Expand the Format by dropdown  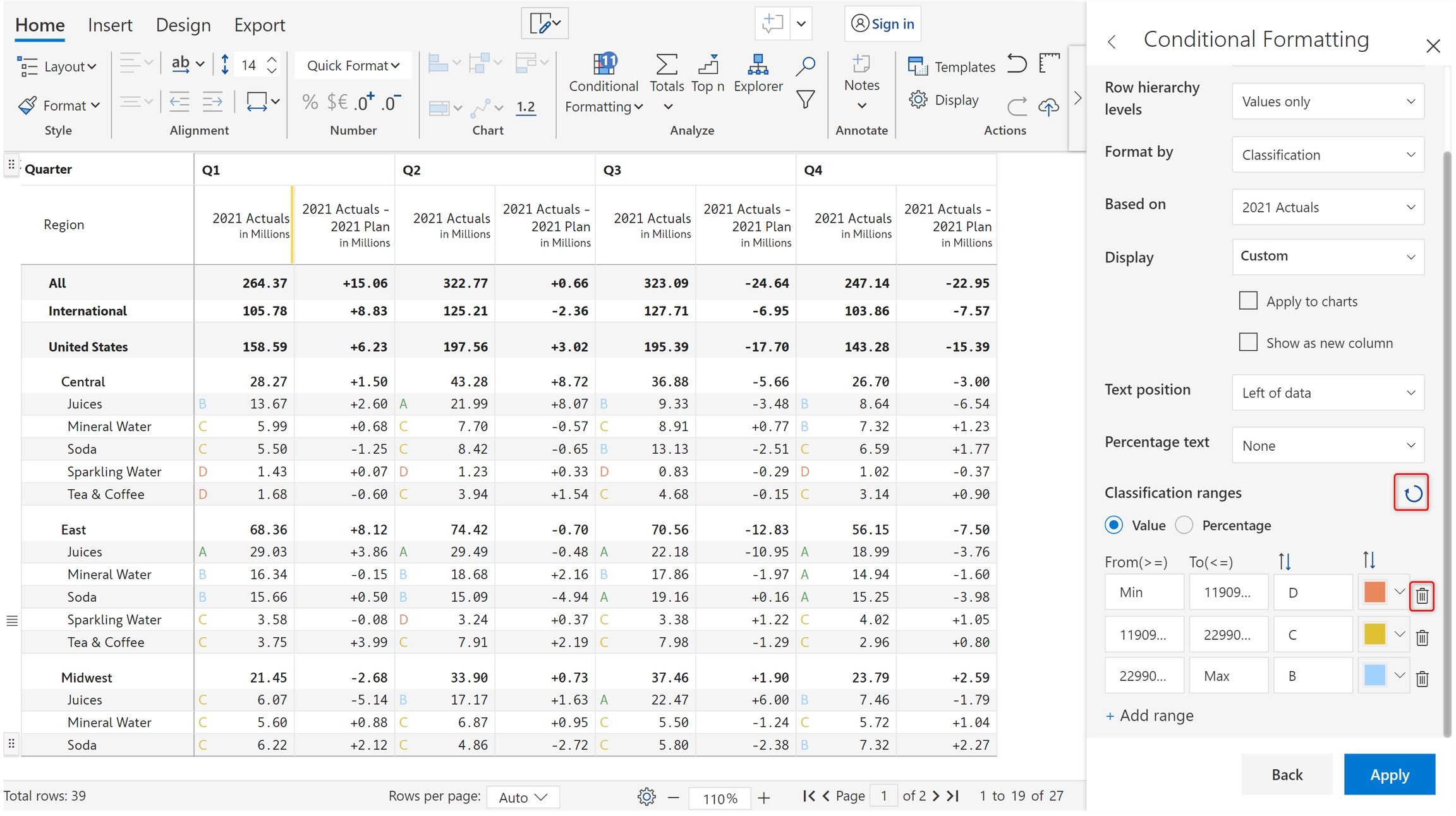click(x=1328, y=155)
